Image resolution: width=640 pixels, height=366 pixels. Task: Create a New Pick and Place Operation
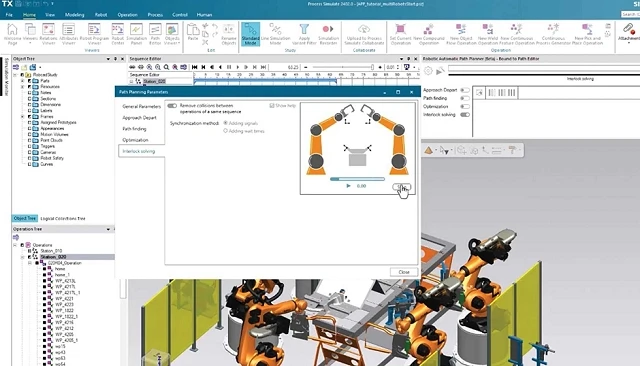pyautogui.click(x=588, y=34)
